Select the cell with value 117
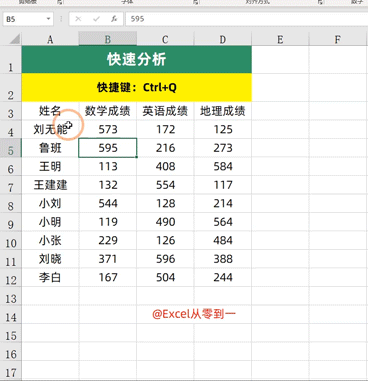The height and width of the screenshot is (381, 368). (223, 185)
